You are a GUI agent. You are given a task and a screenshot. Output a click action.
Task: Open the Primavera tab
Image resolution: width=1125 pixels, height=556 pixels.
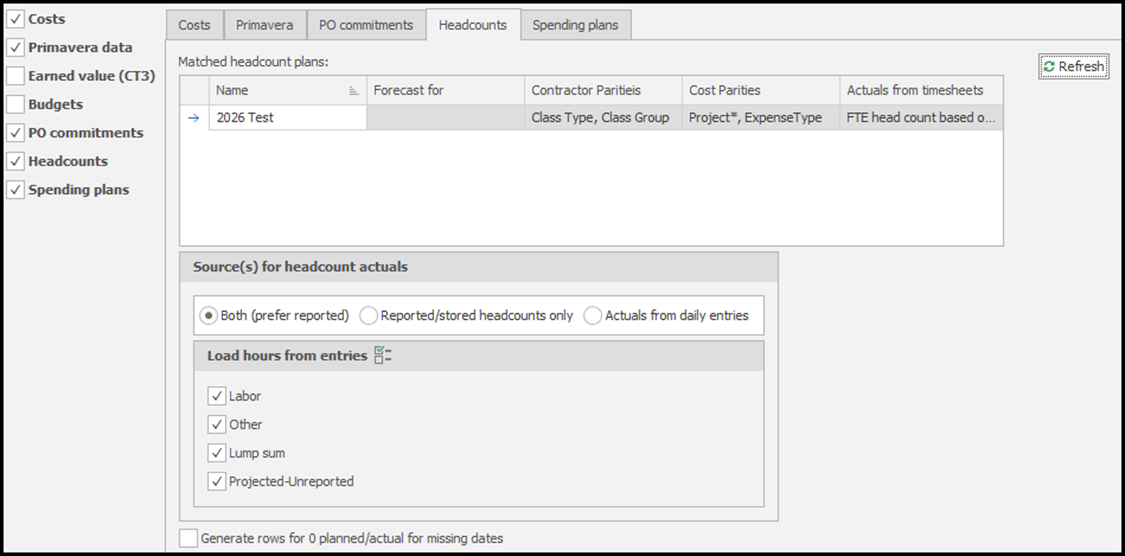264,25
